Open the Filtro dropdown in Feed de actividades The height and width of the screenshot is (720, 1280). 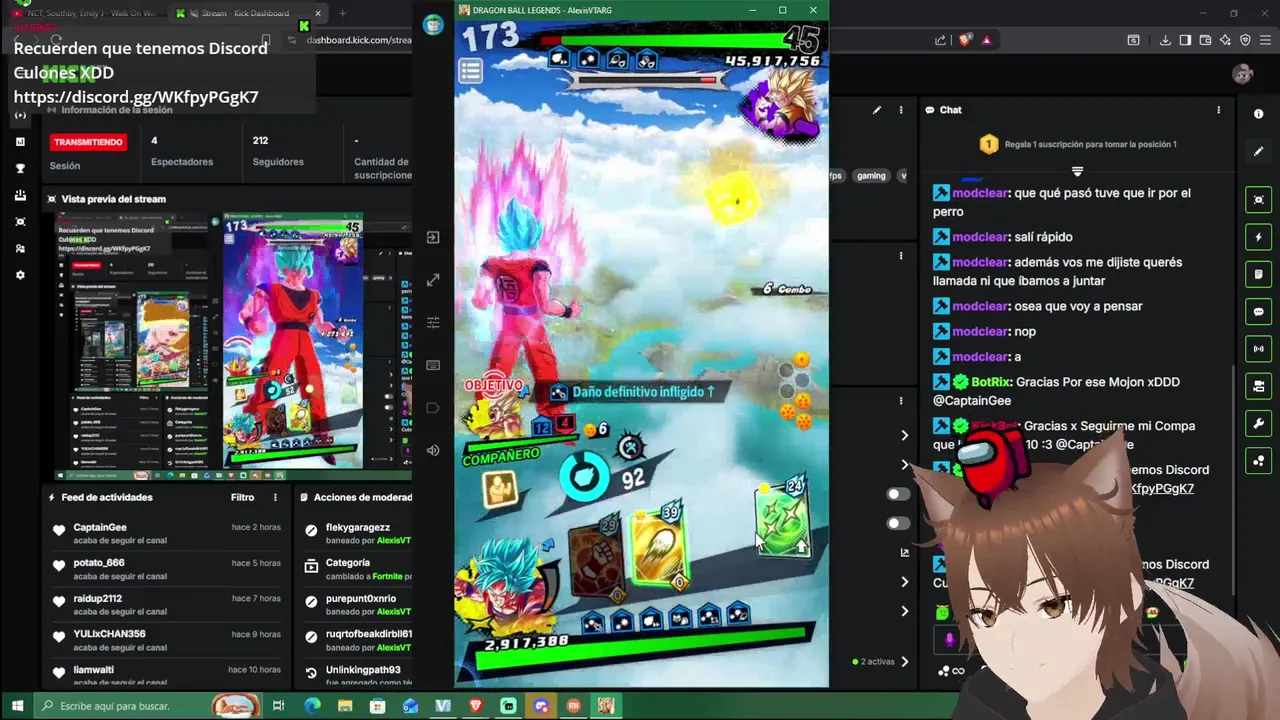coord(243,497)
